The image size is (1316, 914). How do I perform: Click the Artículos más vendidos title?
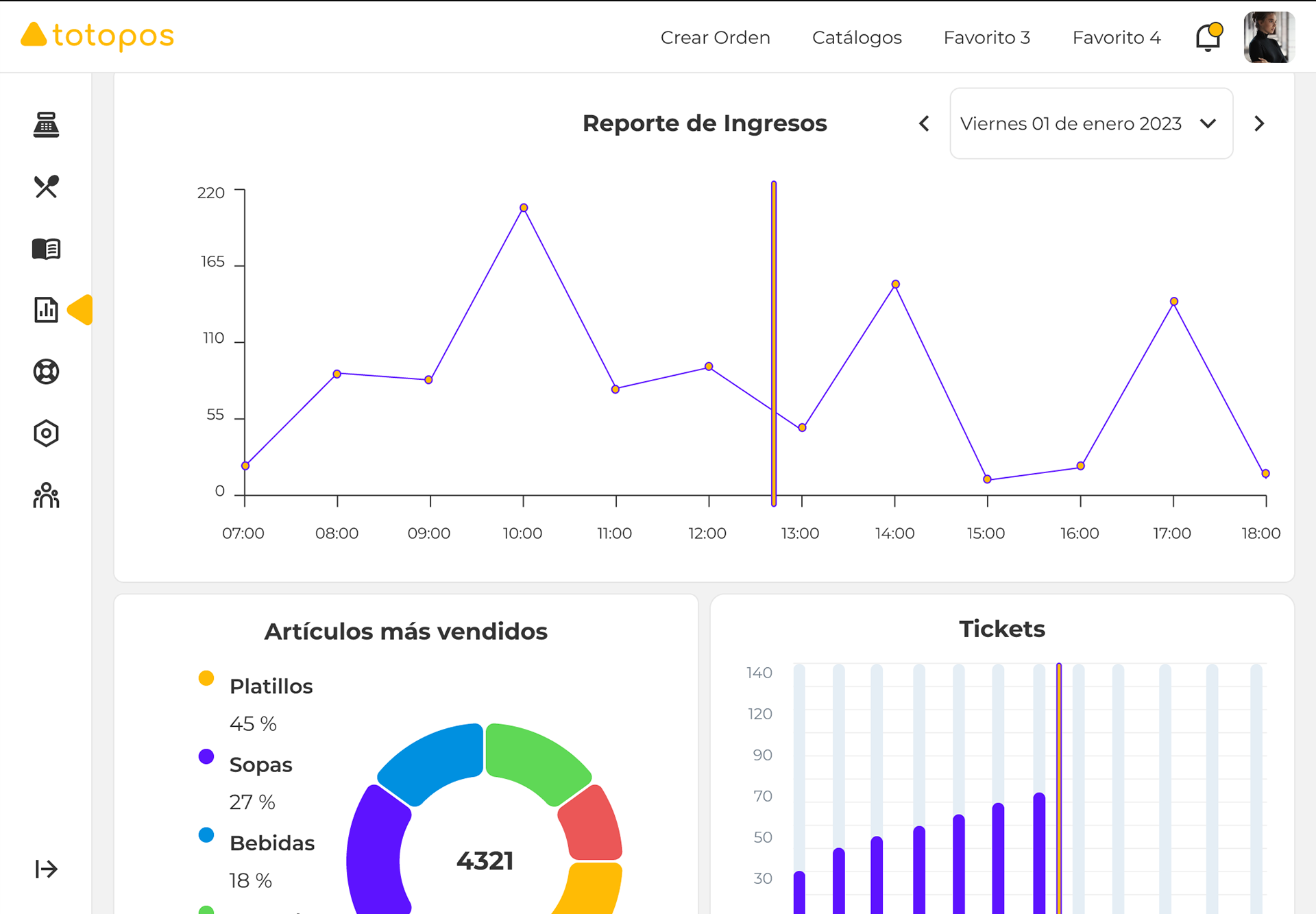406,632
